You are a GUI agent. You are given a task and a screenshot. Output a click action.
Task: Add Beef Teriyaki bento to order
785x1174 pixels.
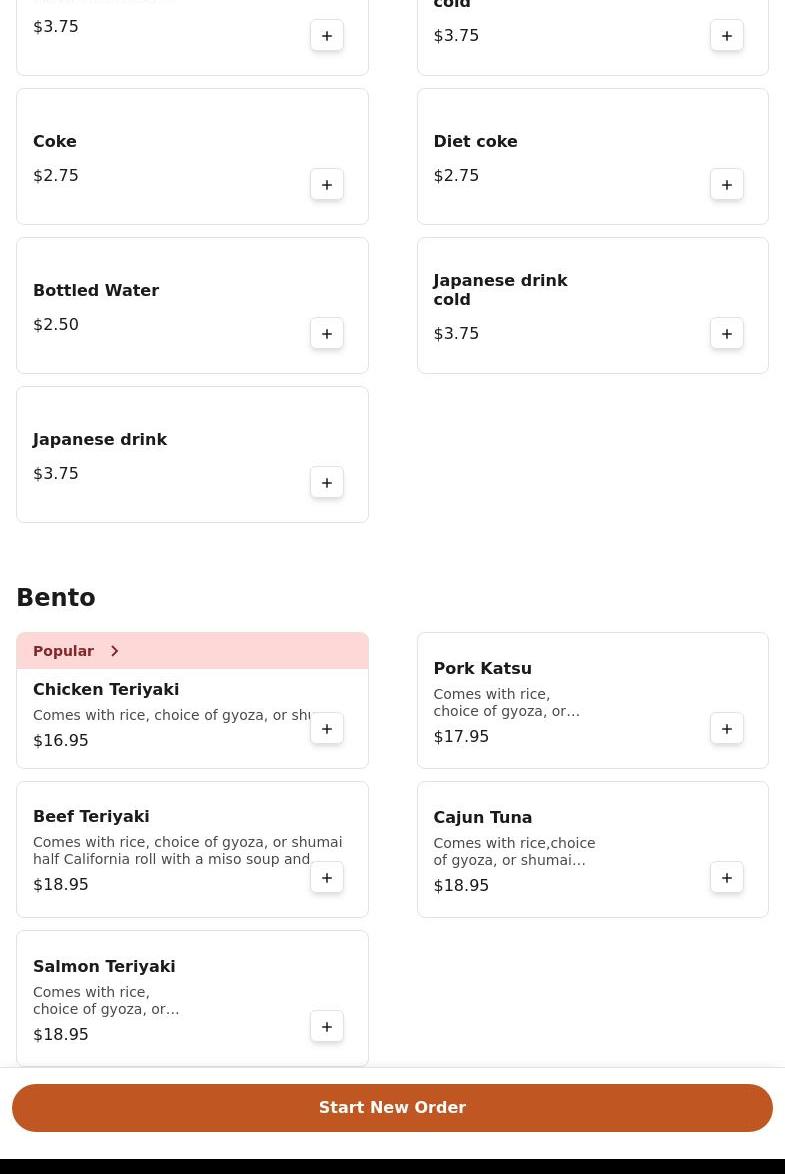click(327, 878)
